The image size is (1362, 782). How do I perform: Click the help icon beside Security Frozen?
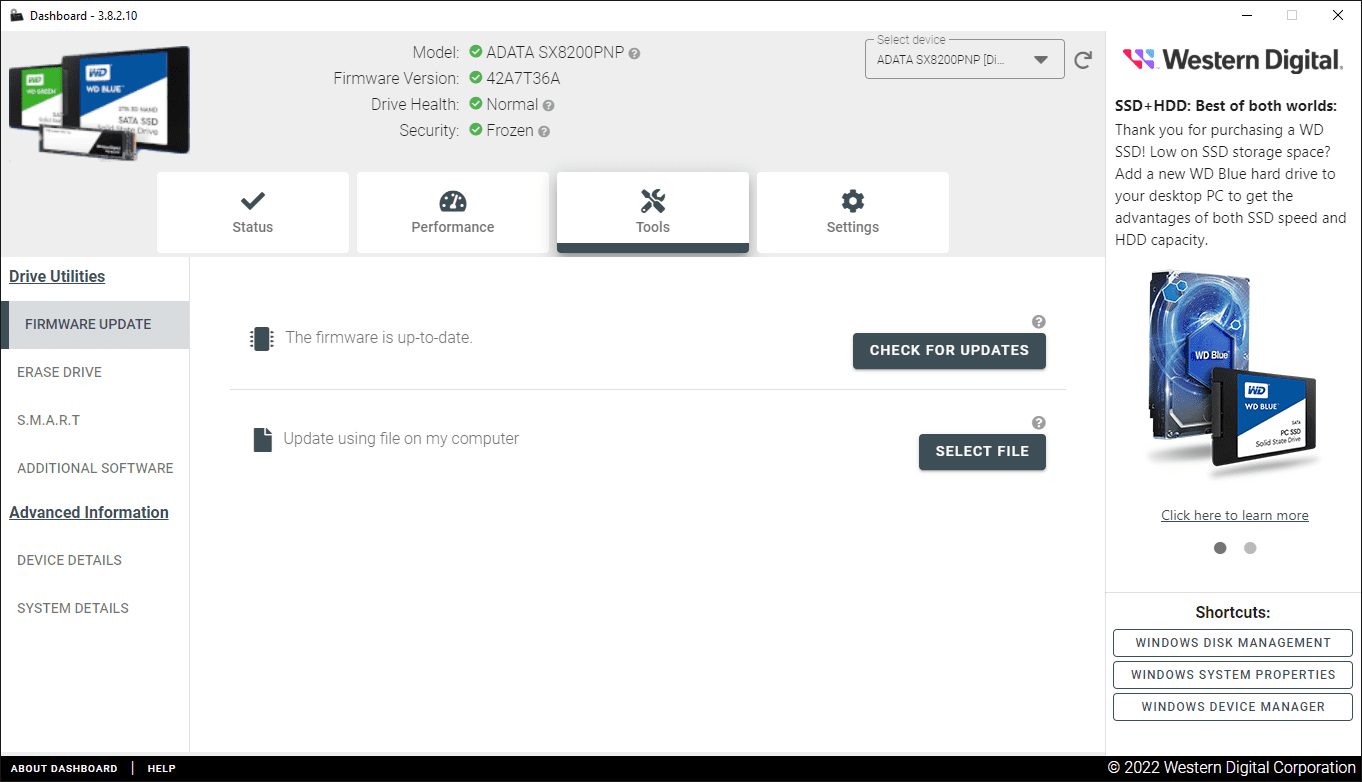click(x=544, y=131)
